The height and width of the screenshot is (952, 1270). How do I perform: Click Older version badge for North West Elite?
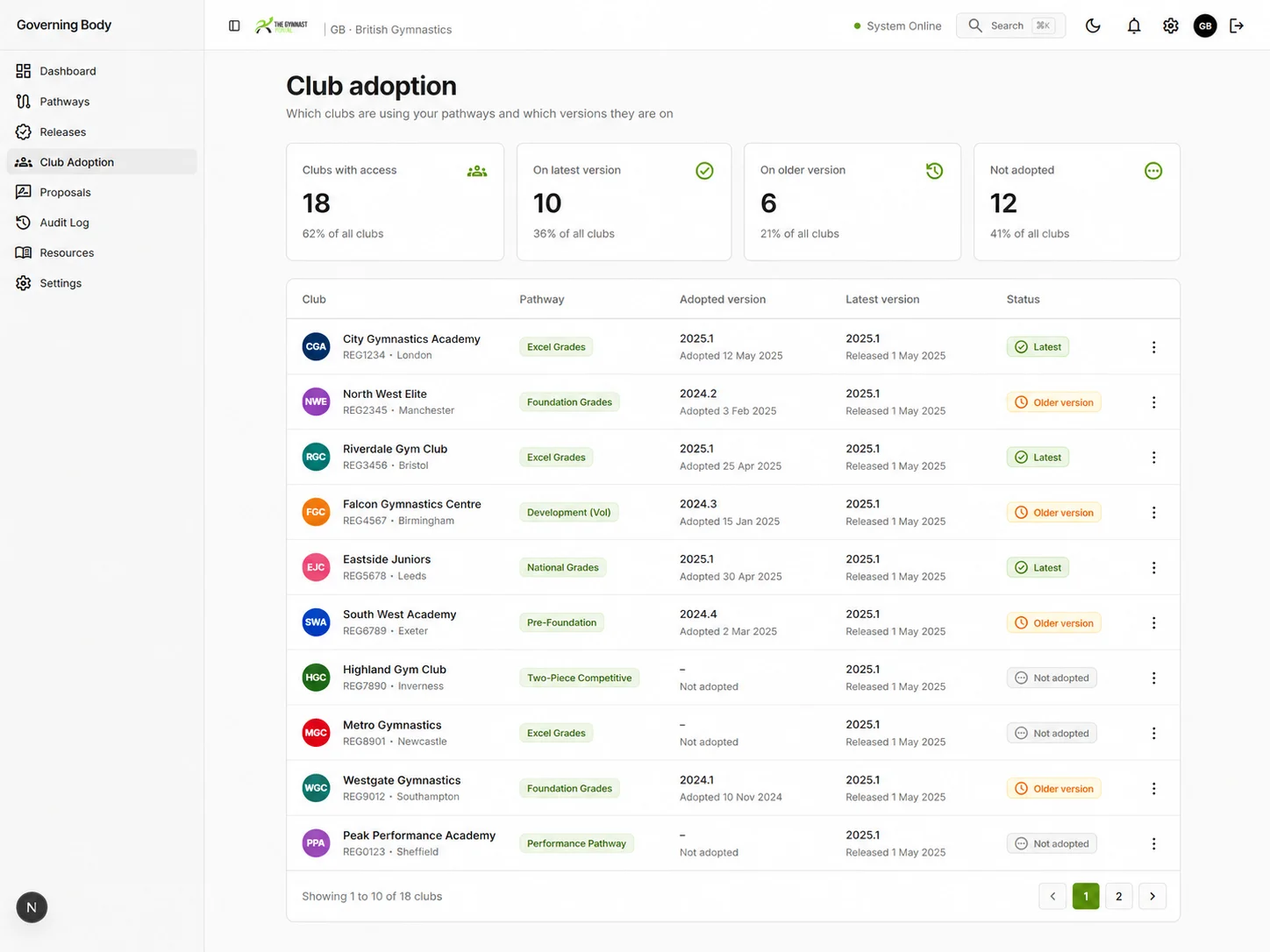(x=1053, y=402)
